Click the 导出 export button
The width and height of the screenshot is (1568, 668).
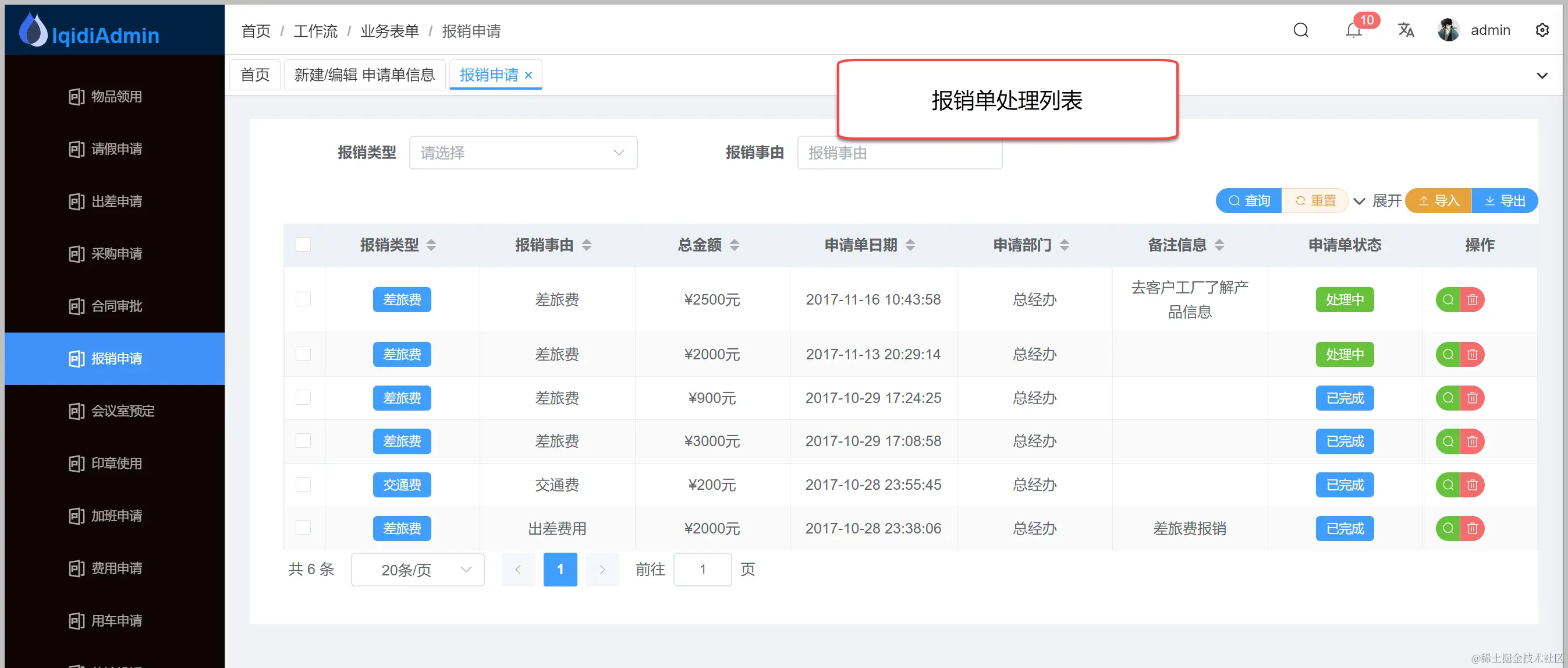pos(1504,201)
